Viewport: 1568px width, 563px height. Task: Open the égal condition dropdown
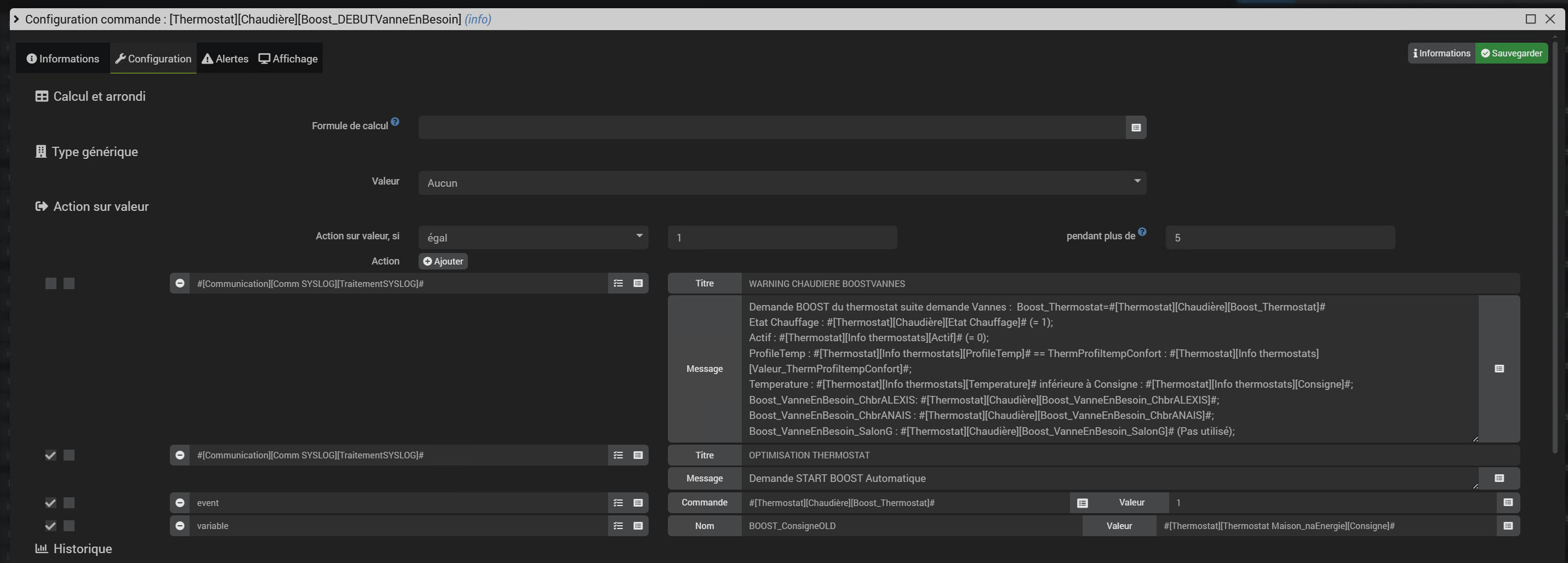click(533, 237)
